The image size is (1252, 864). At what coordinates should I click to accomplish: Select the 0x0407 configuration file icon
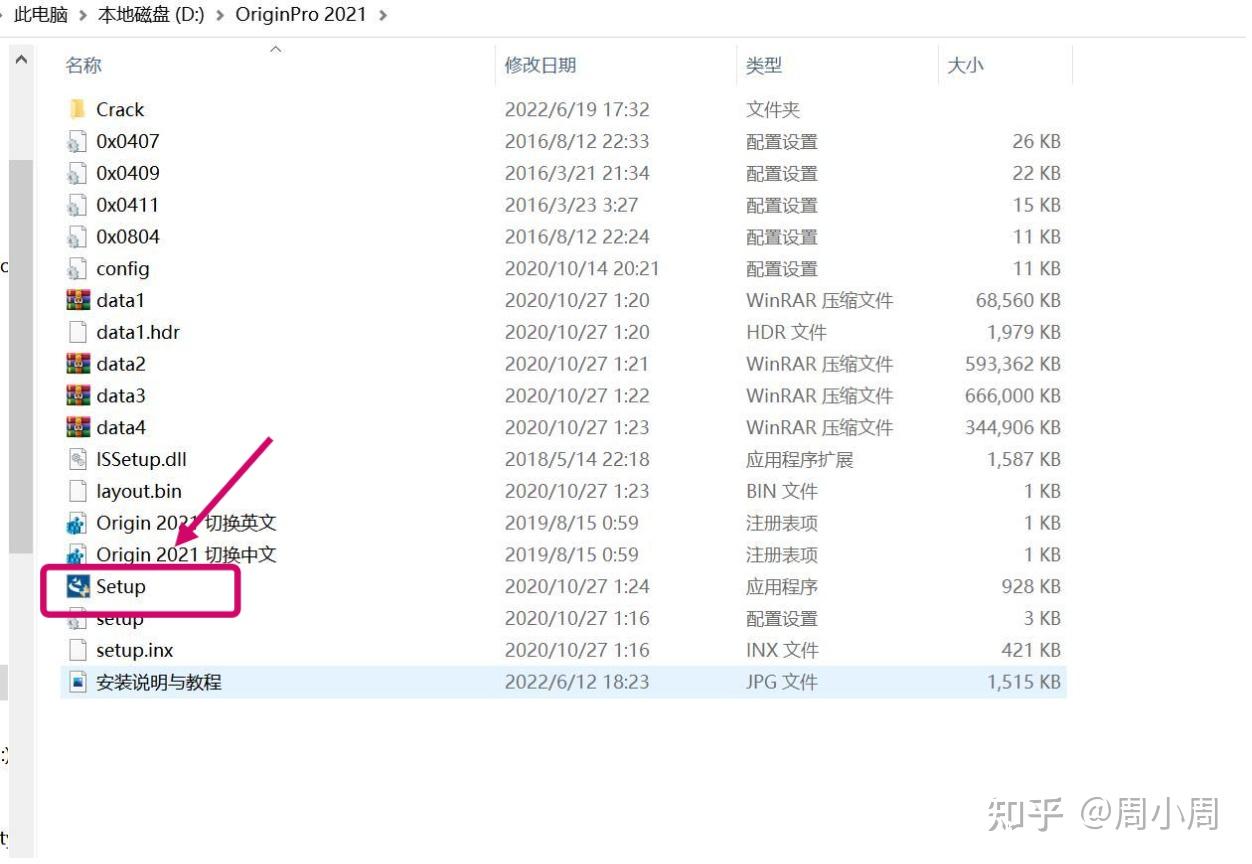[78, 141]
